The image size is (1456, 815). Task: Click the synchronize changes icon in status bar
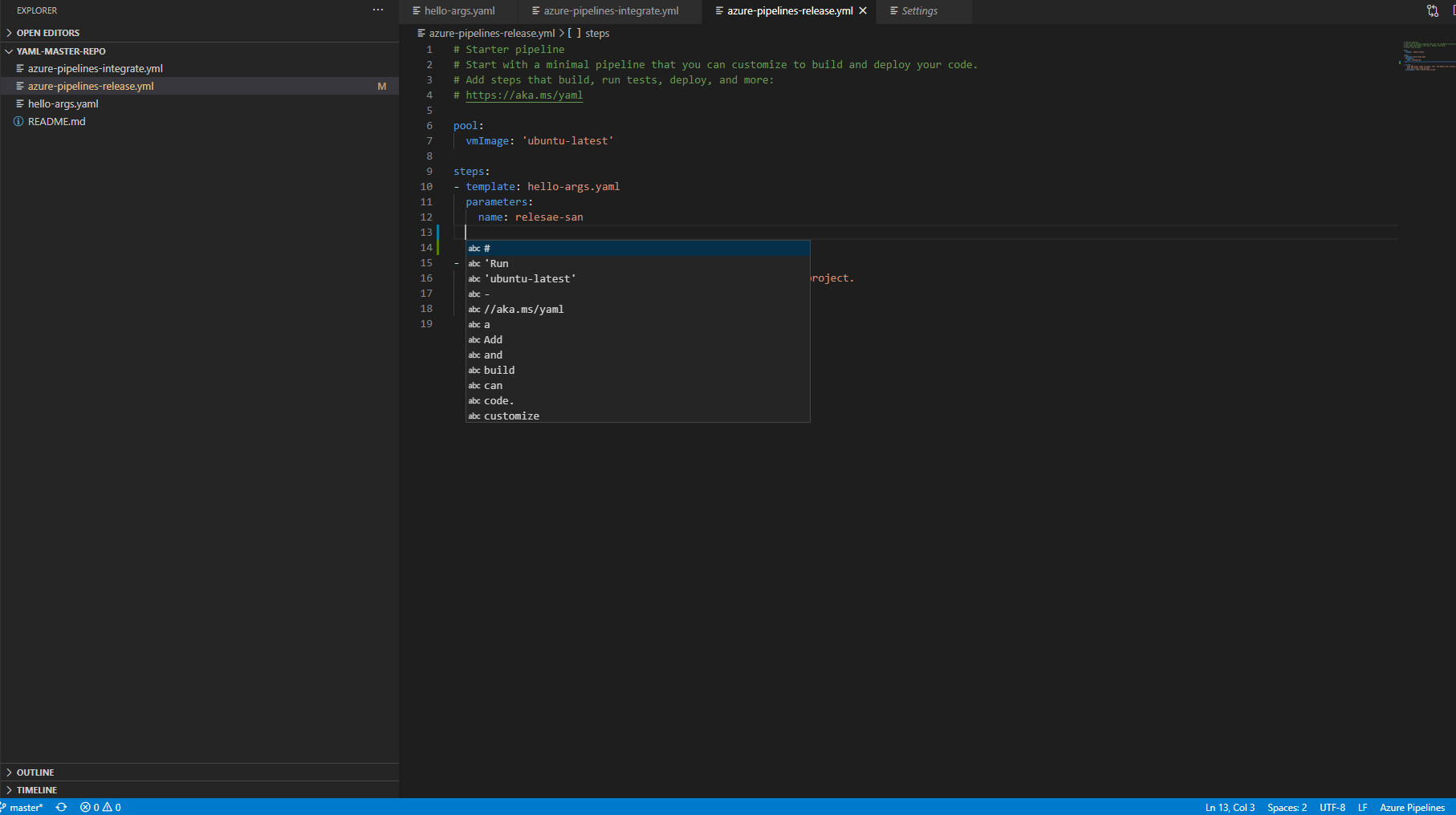coord(62,807)
